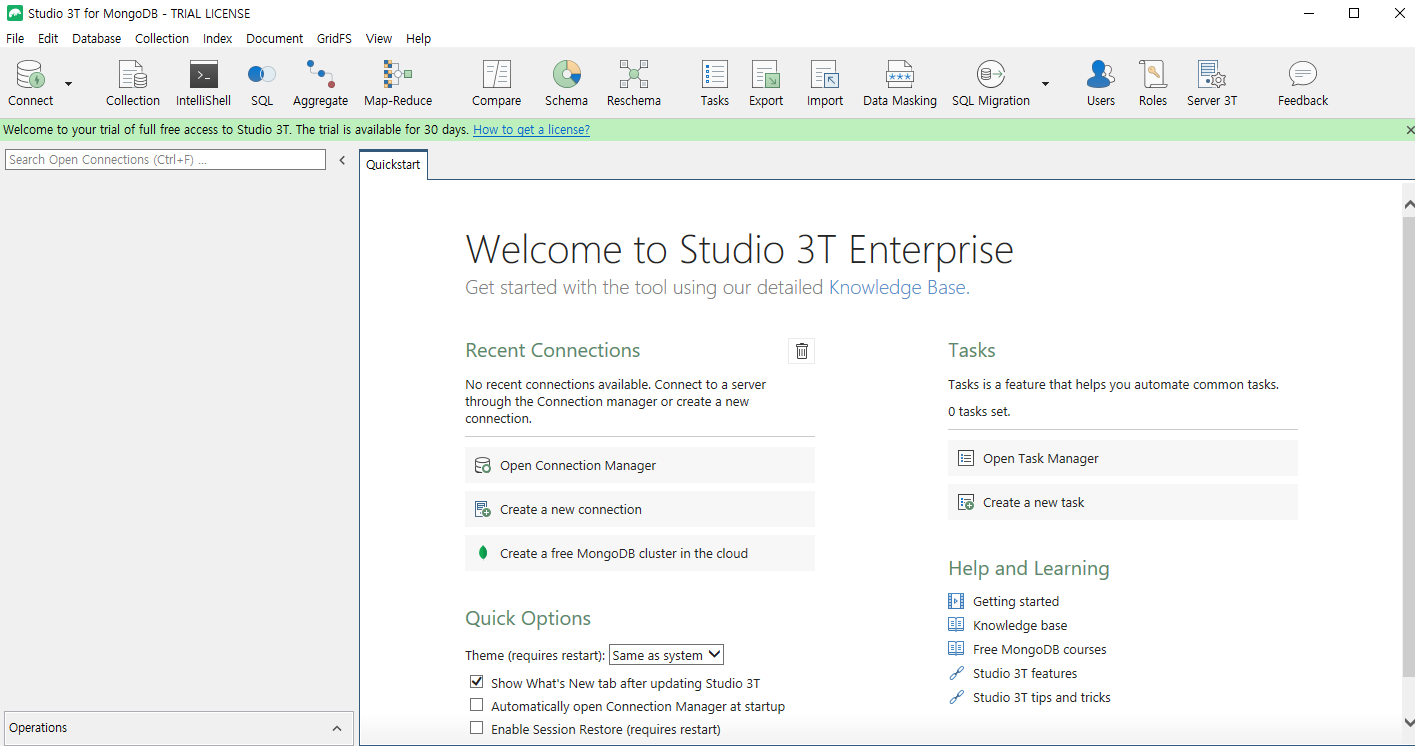The height and width of the screenshot is (746, 1415).
Task: Collapse the connection tree sidebar arrow
Action: coord(342,160)
